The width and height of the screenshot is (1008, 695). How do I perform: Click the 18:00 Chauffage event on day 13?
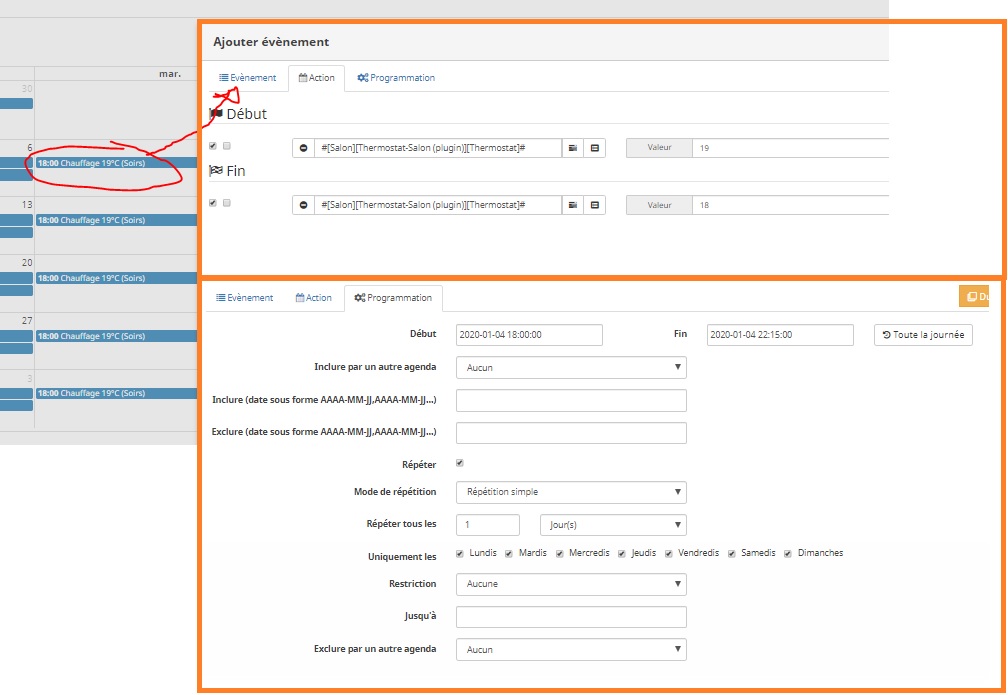(116, 220)
